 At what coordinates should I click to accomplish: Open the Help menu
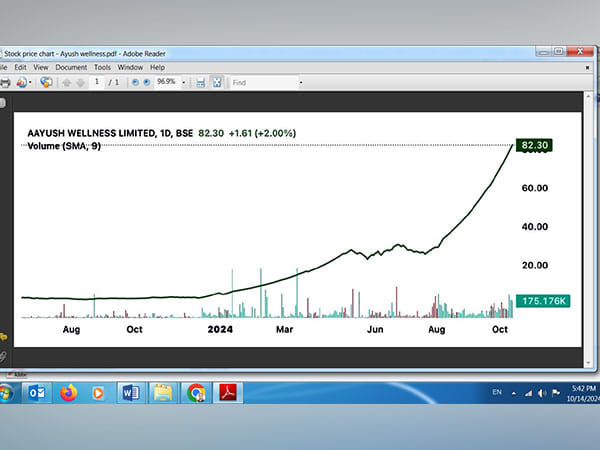coord(157,67)
